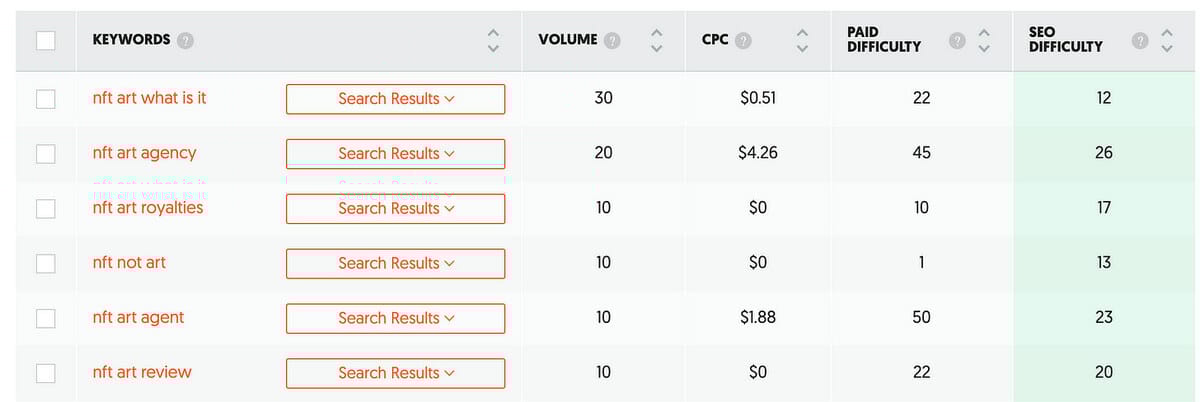The height and width of the screenshot is (402, 1200).
Task: Tick the nft art review checkbox
Action: click(46, 373)
